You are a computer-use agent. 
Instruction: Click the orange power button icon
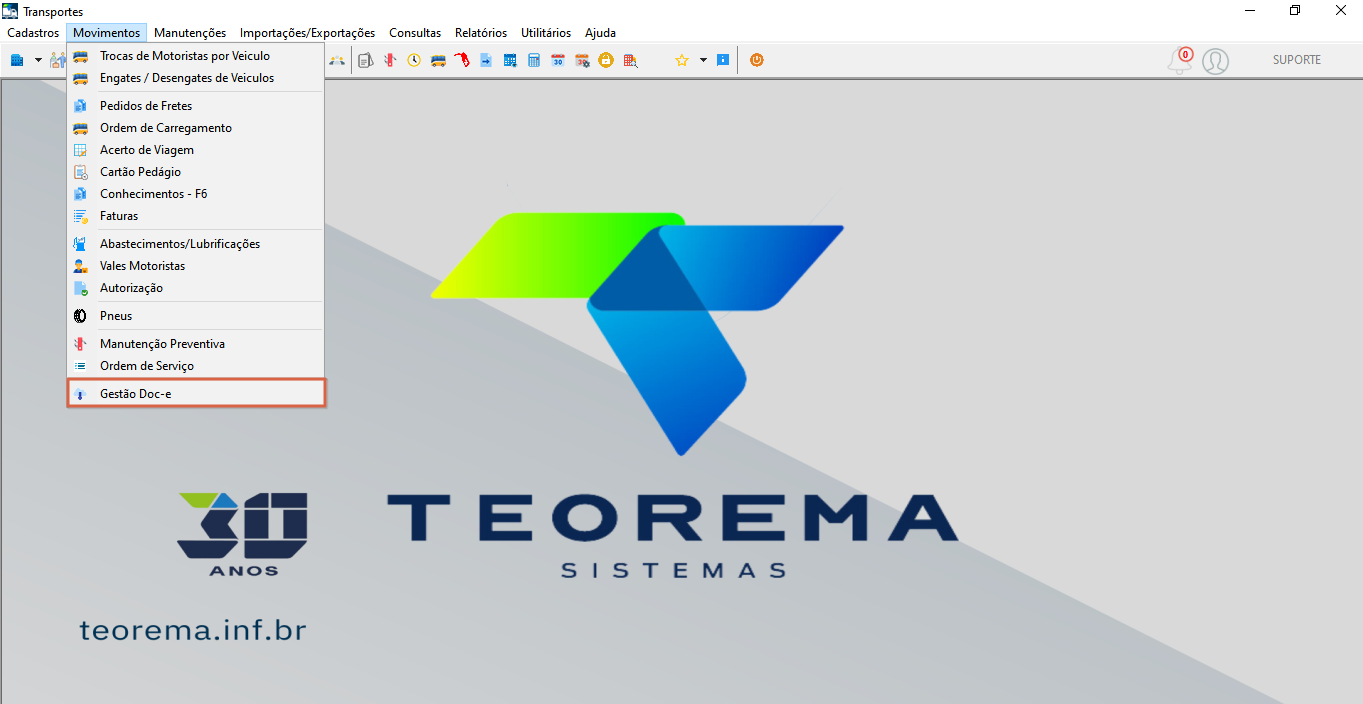757,60
